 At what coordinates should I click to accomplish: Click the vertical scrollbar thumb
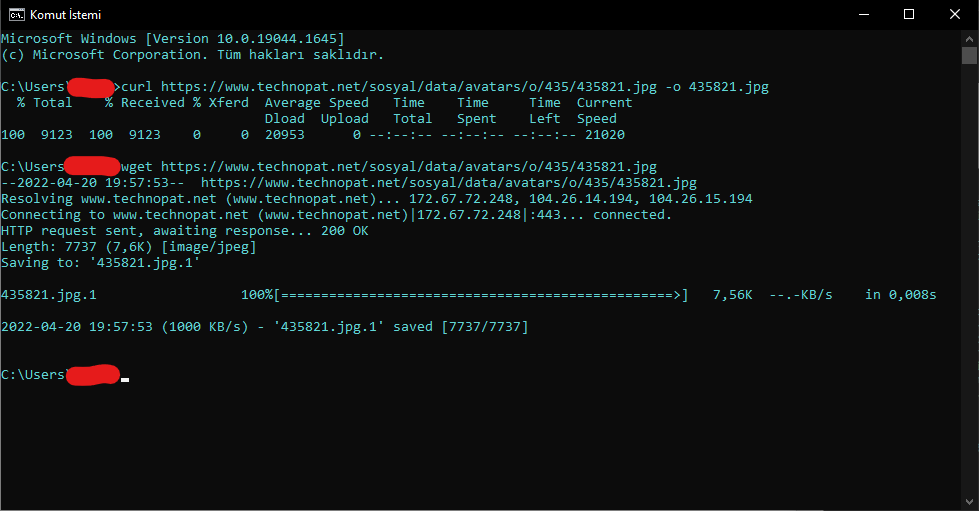(969, 55)
